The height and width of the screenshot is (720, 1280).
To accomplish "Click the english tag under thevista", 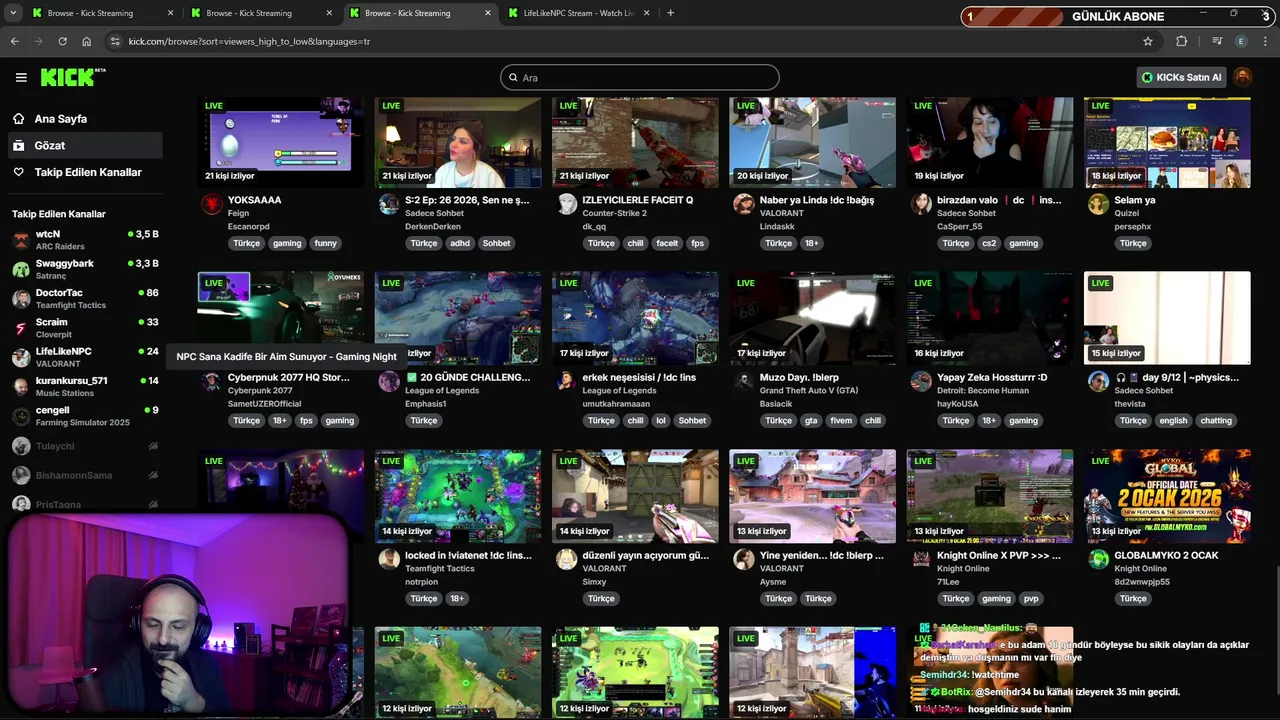I will (1173, 421).
